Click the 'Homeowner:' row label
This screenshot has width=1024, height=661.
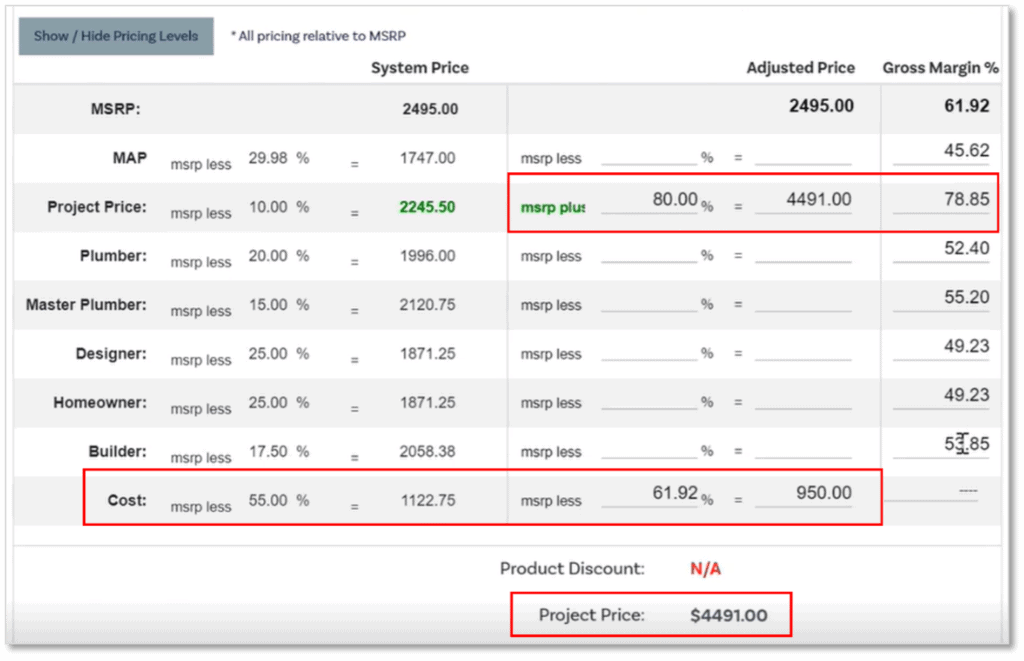point(100,403)
